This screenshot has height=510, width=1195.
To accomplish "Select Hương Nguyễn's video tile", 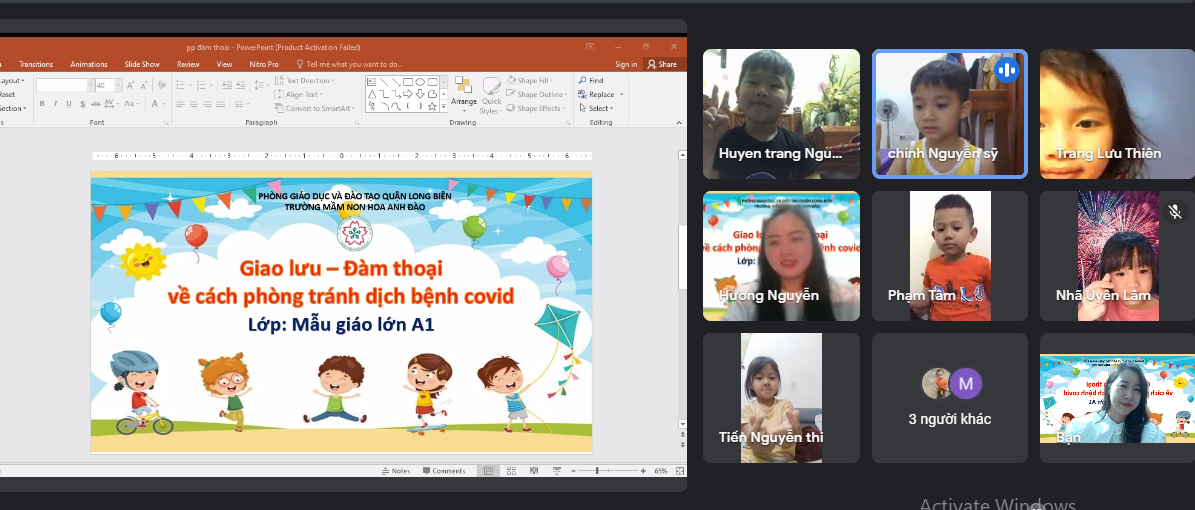I will coord(781,256).
